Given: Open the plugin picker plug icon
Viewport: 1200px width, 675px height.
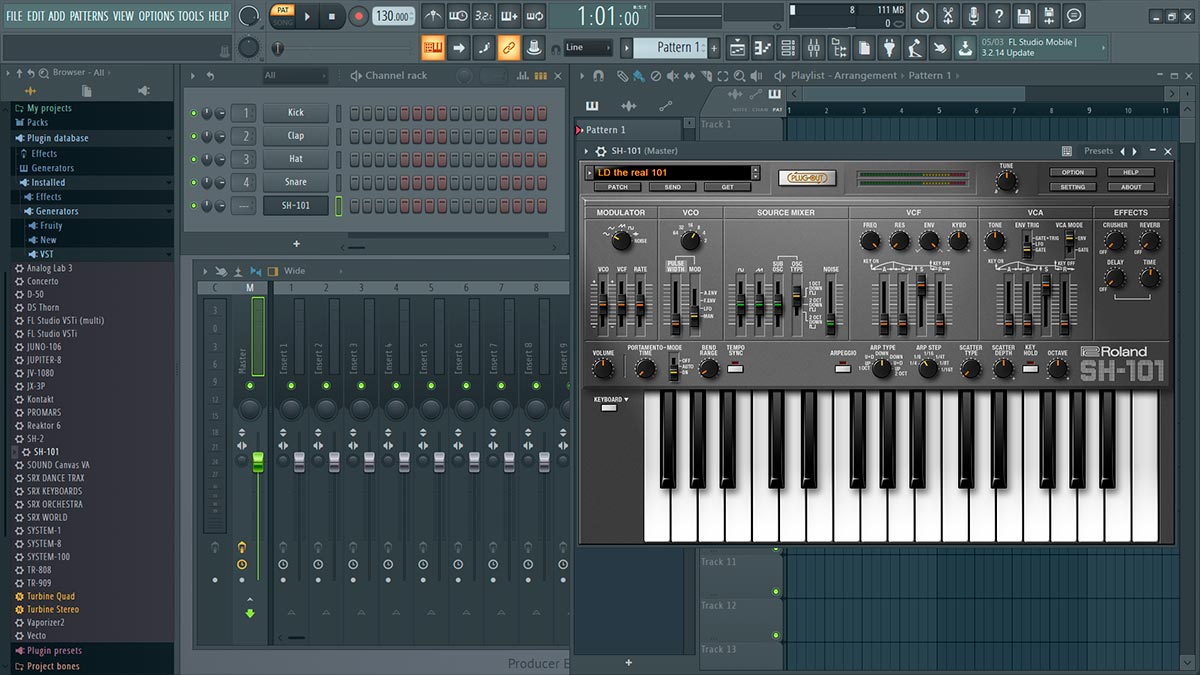Looking at the screenshot, I should point(889,47).
